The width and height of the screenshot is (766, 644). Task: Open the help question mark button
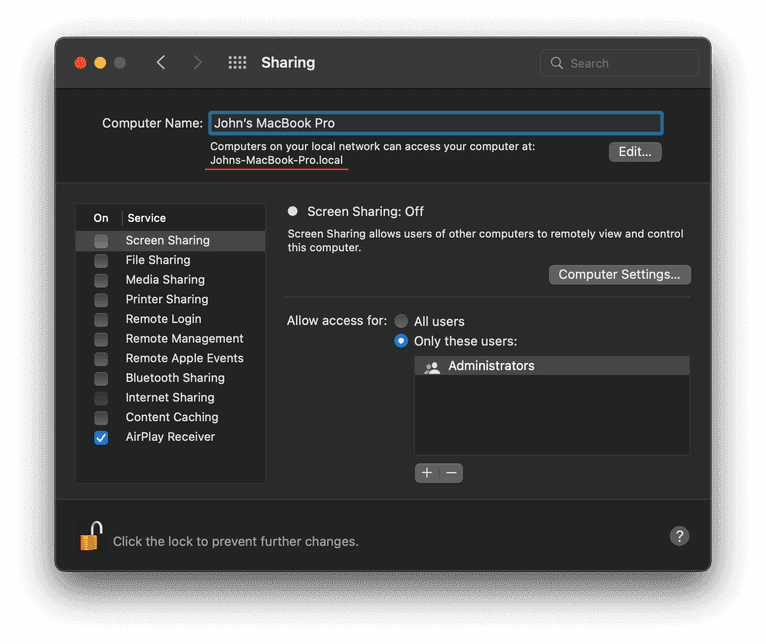click(x=679, y=536)
